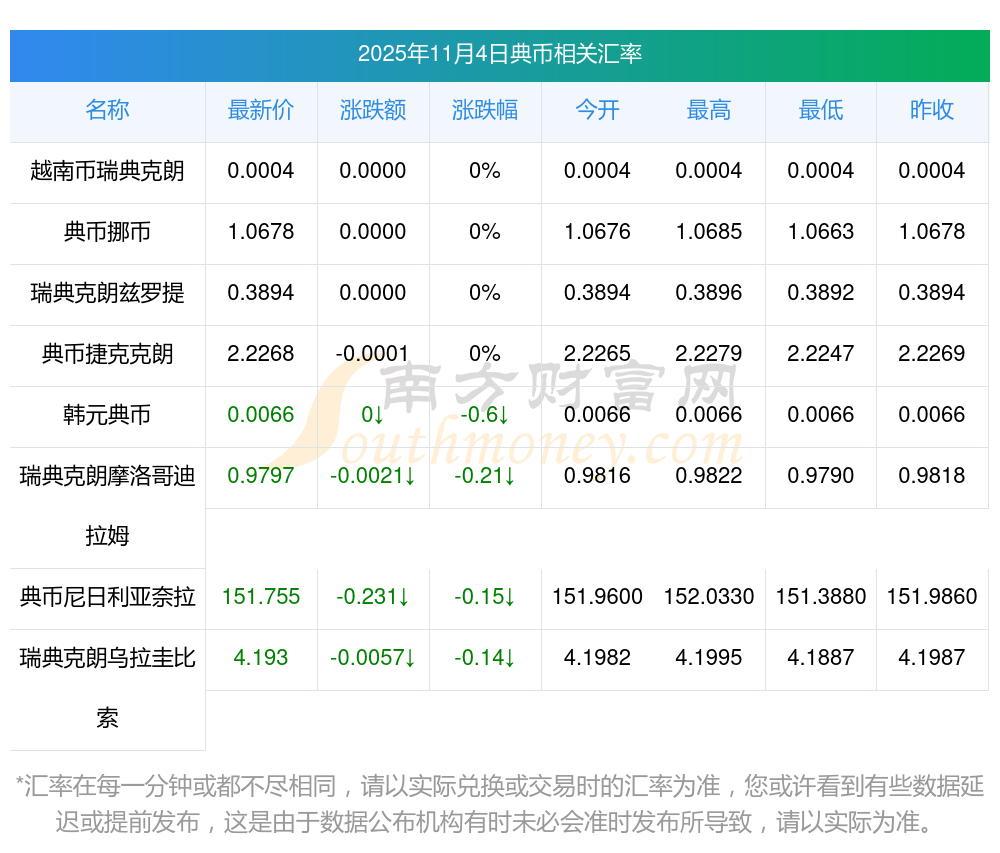Image resolution: width=1000 pixels, height=853 pixels.
Task: Select the 名称 column header
Action: pyautogui.click(x=107, y=110)
